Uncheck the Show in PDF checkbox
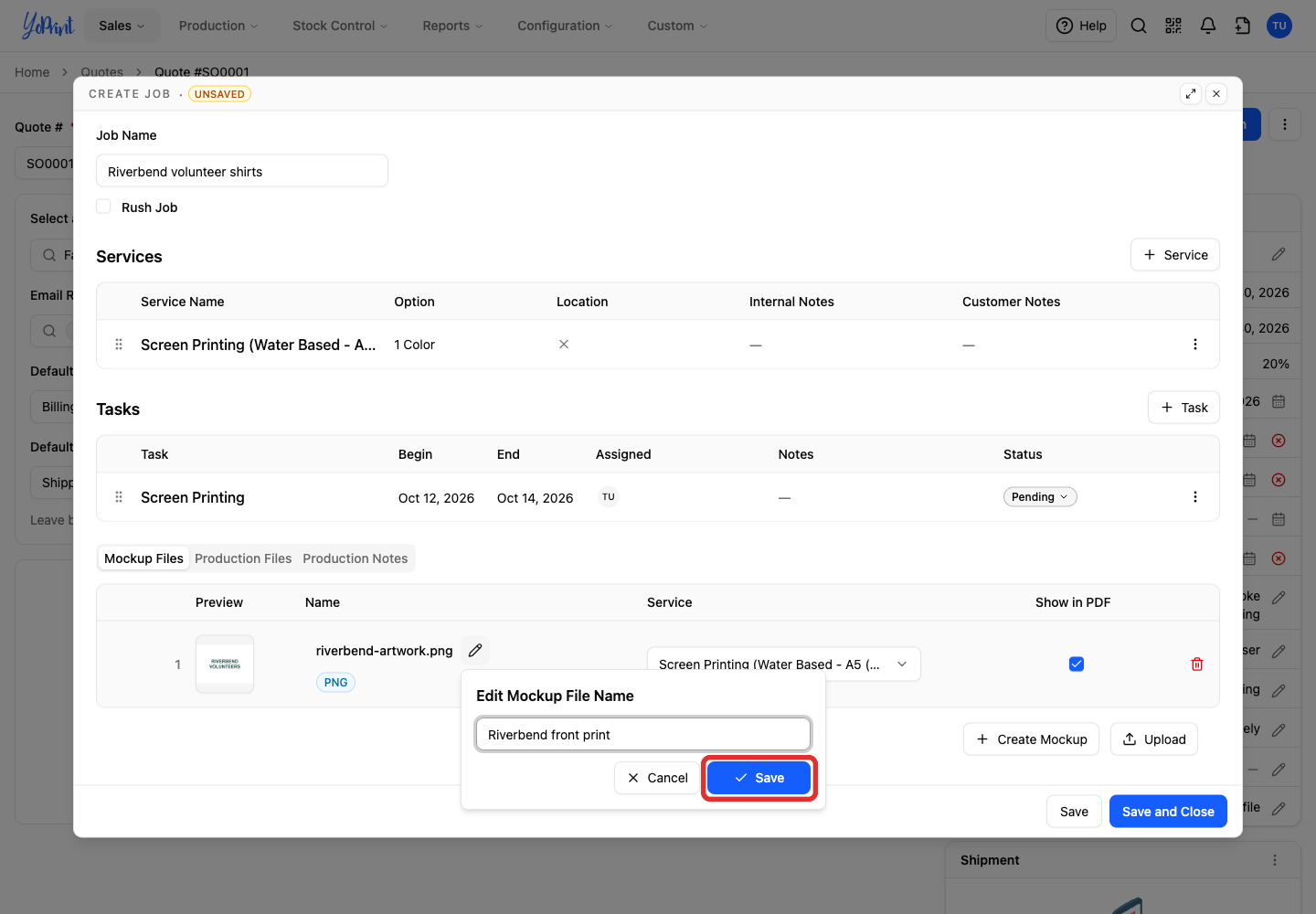The height and width of the screenshot is (914, 1316). 1077,664
